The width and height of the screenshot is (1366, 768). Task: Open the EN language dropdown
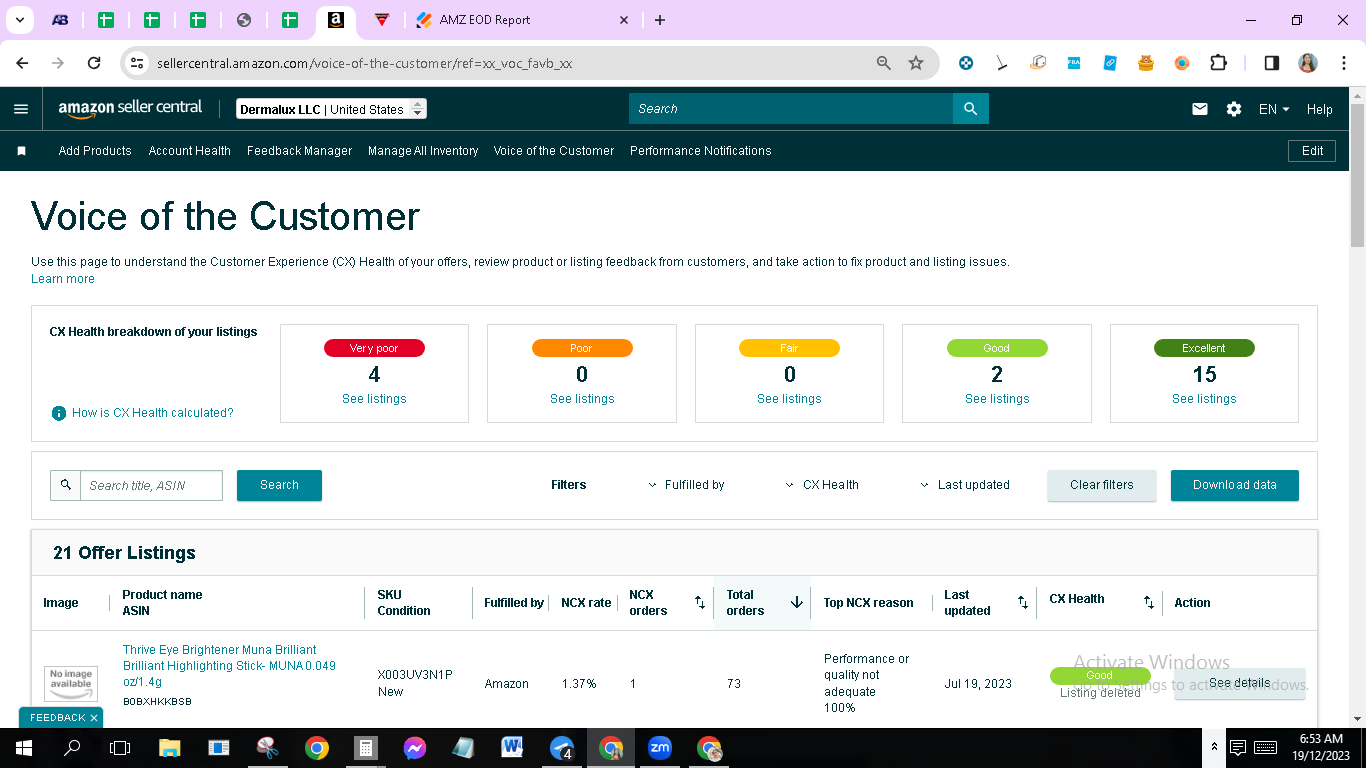(1274, 109)
